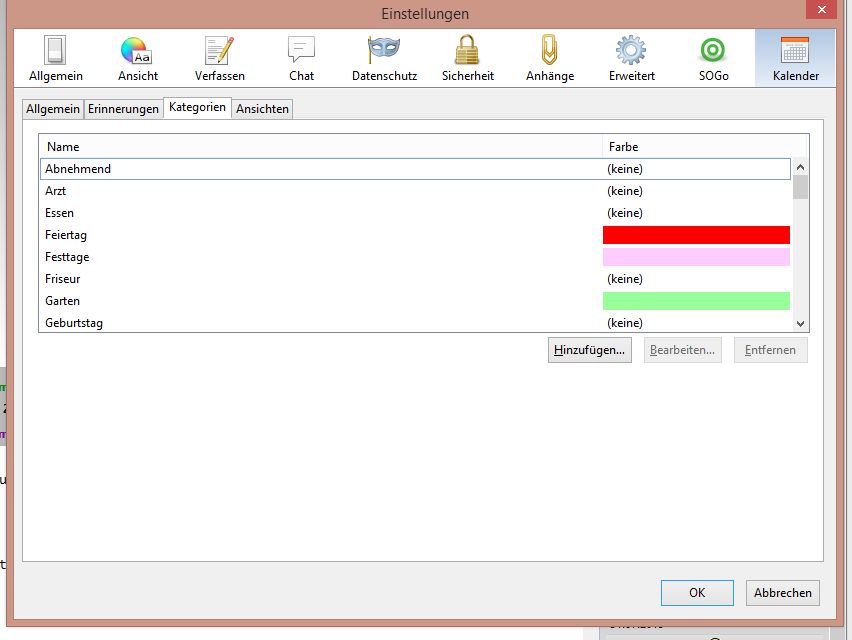Click the category list scroll-down arrow
The image size is (852, 640).
(x=800, y=324)
